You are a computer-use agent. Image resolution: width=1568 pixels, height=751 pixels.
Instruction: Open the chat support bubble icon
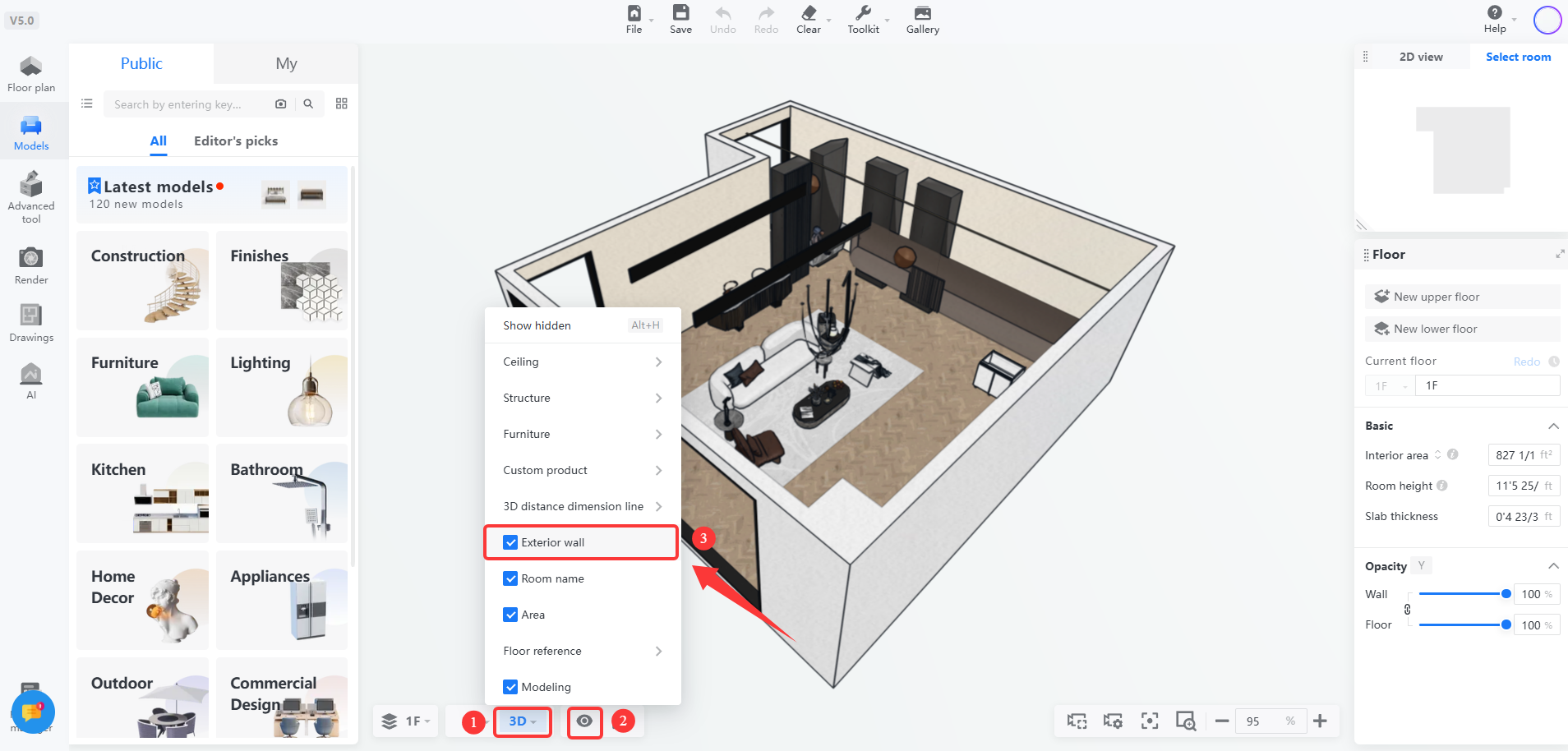coord(33,711)
